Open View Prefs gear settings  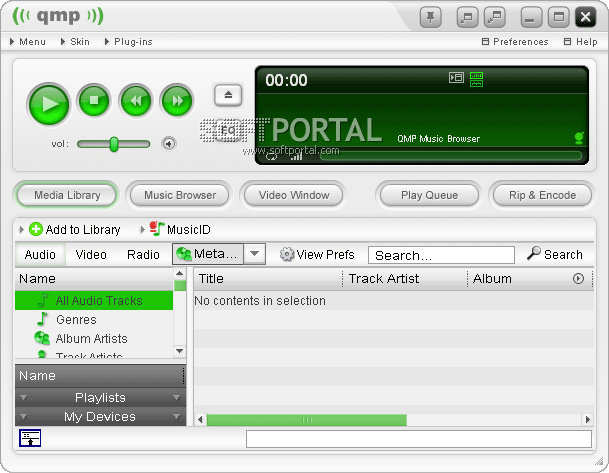tap(317, 254)
